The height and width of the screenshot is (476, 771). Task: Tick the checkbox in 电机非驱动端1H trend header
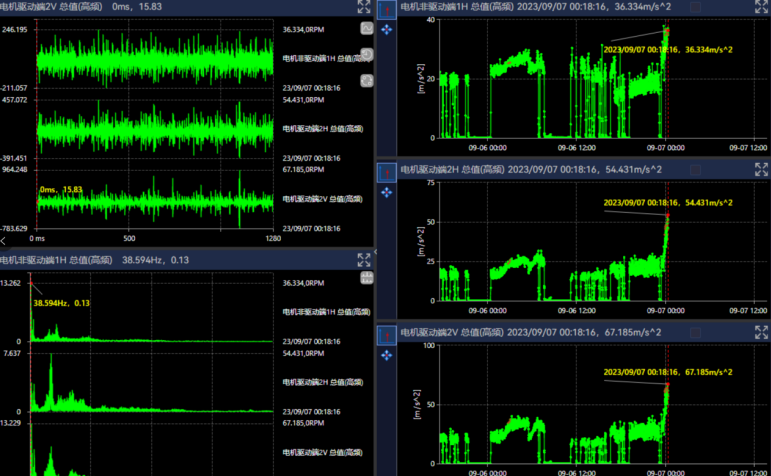tap(695, 7)
